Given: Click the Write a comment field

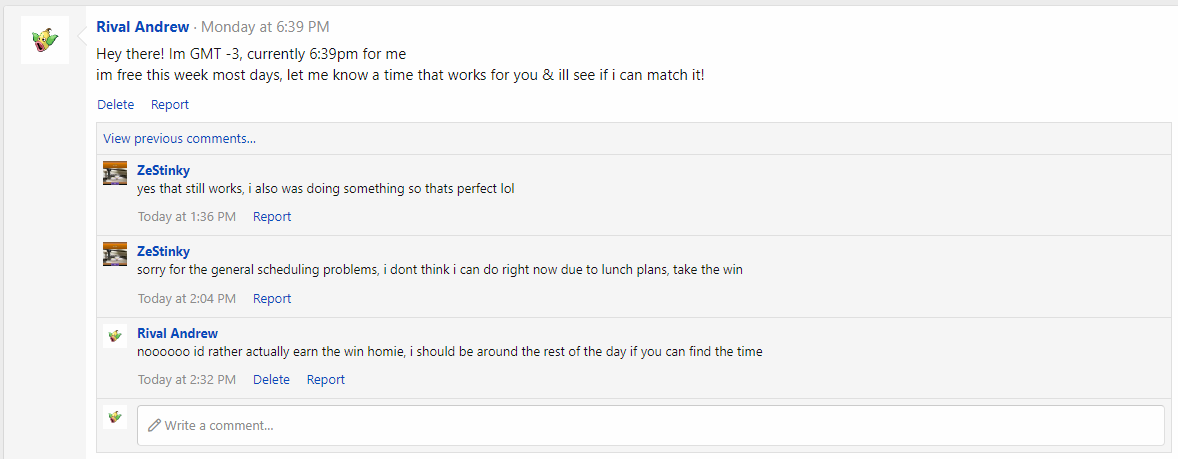Looking at the screenshot, I should pyautogui.click(x=650, y=425).
